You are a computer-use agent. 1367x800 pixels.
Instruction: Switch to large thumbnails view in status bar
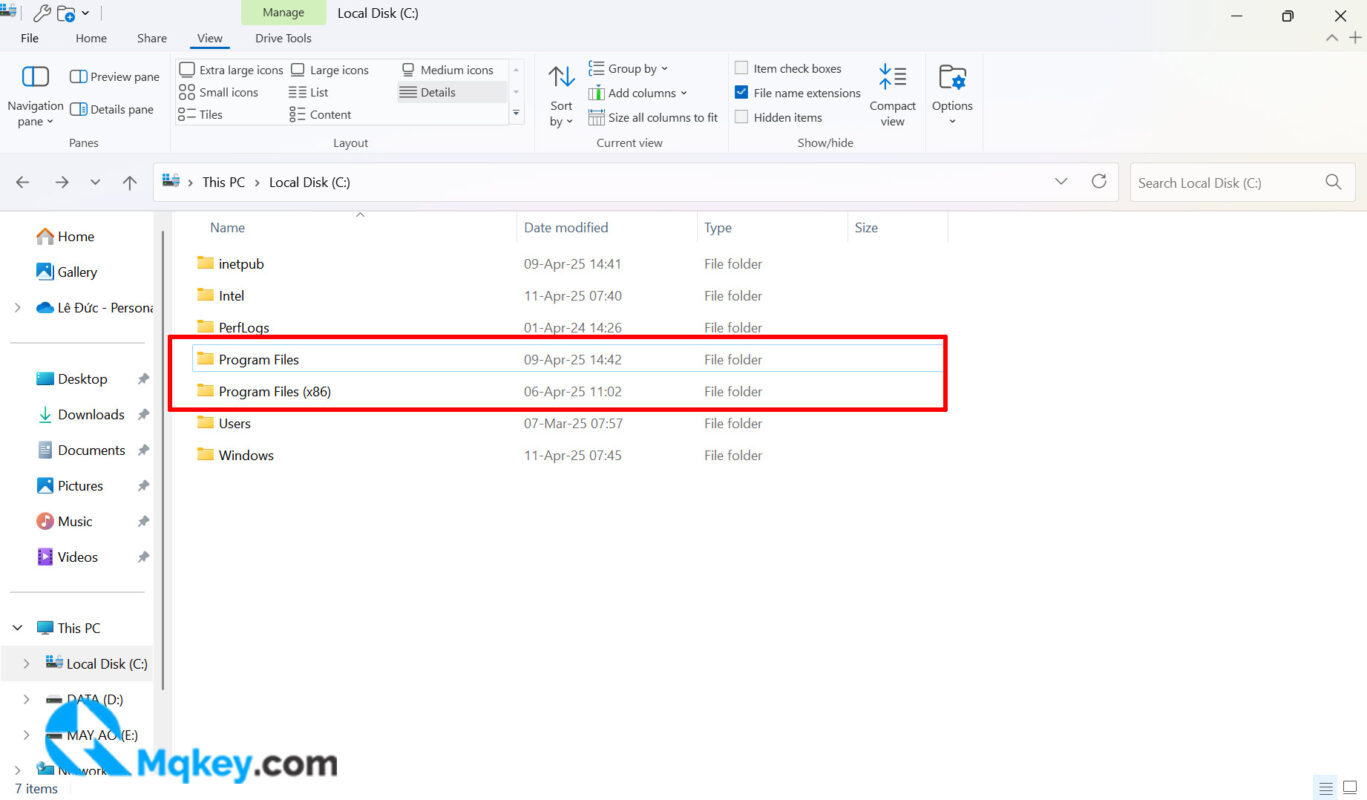pyautogui.click(x=1349, y=788)
